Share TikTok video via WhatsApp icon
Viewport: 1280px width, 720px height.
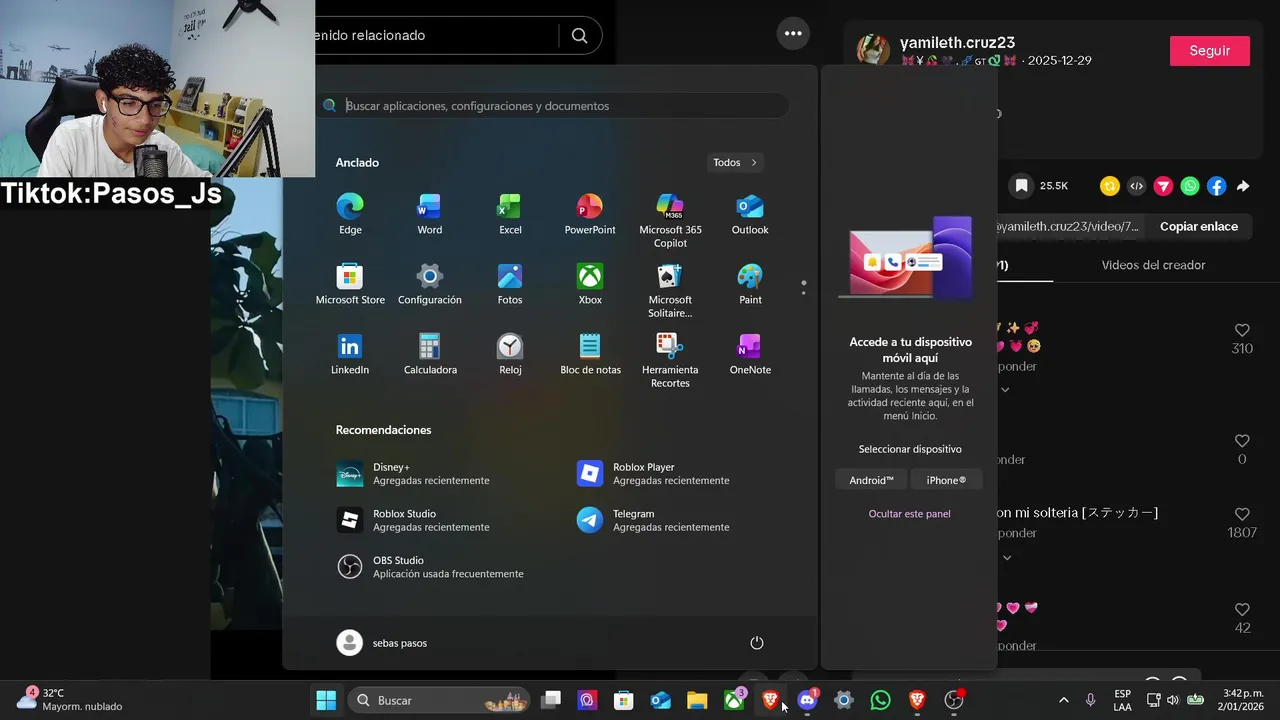[1190, 186]
